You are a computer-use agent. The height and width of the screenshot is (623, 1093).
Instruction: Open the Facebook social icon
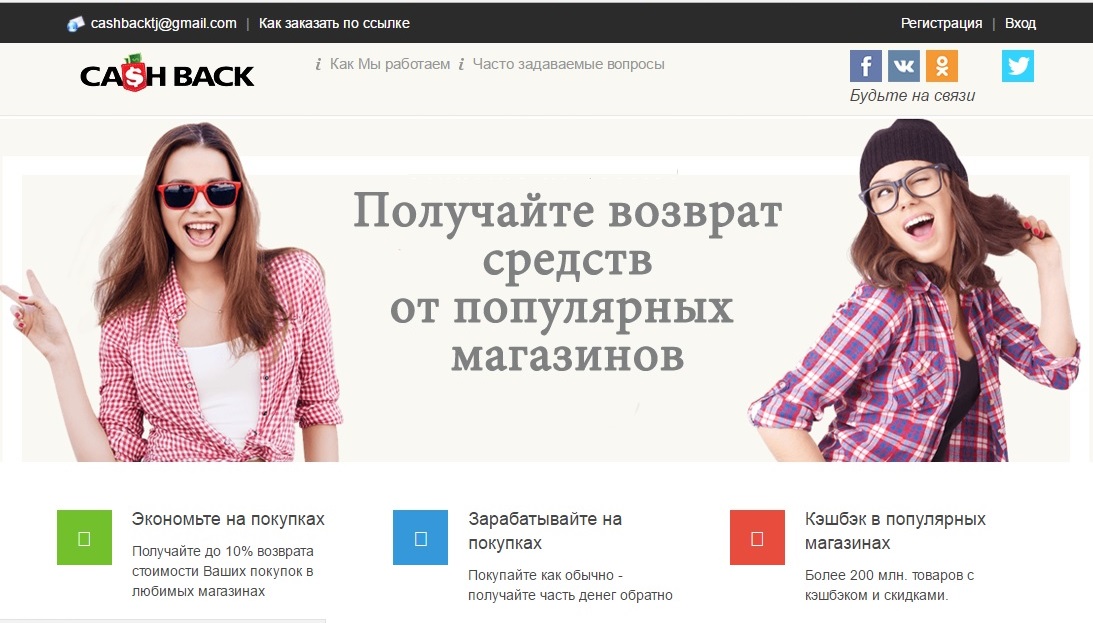click(x=865, y=66)
